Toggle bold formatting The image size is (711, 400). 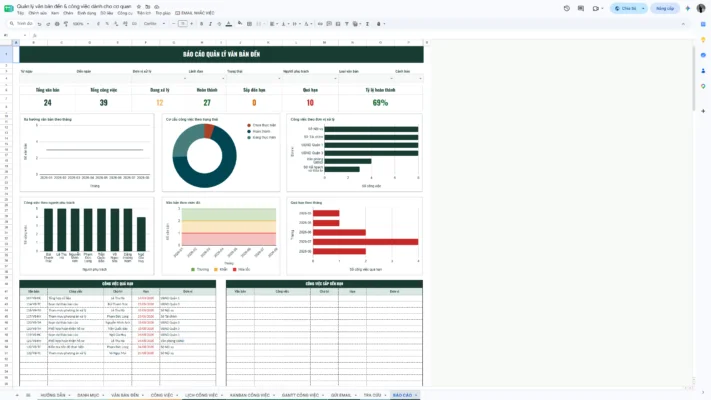pos(201,24)
